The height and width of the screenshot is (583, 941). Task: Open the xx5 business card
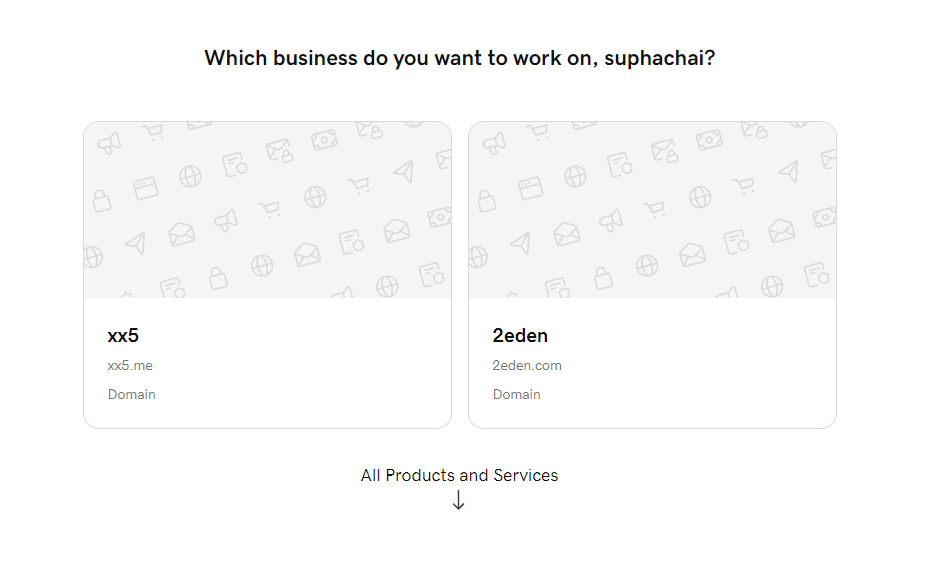pos(268,275)
